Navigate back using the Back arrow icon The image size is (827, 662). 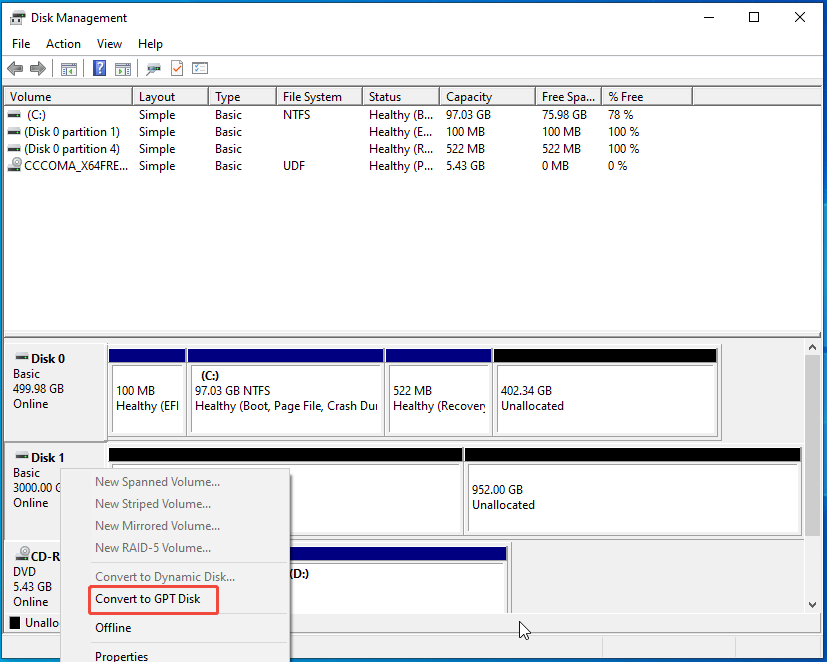click(15, 68)
